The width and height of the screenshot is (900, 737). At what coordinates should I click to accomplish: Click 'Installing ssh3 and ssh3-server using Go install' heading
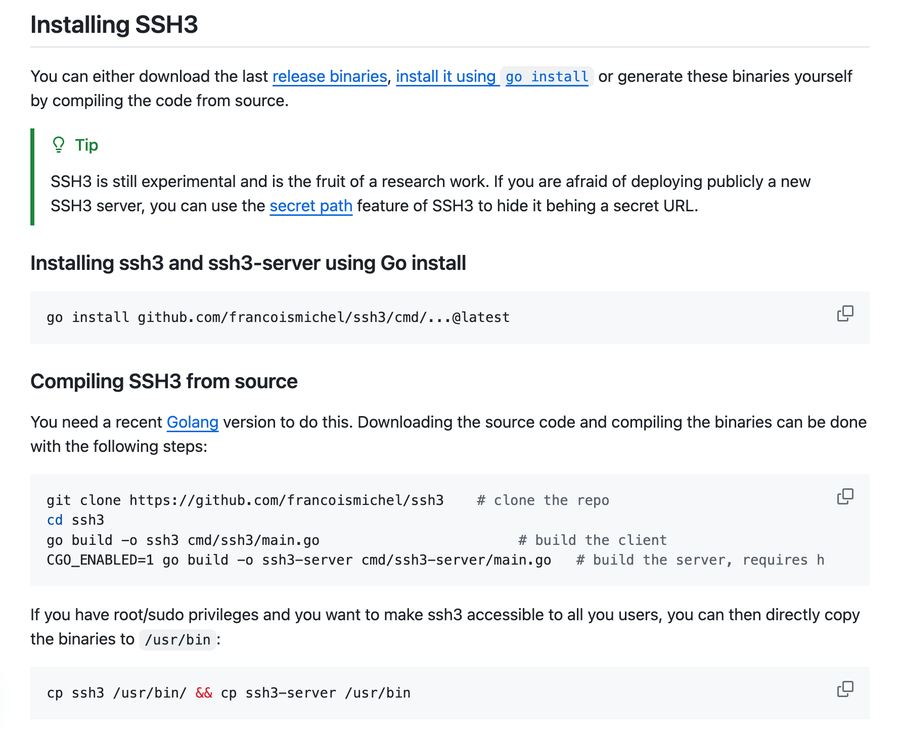[248, 263]
